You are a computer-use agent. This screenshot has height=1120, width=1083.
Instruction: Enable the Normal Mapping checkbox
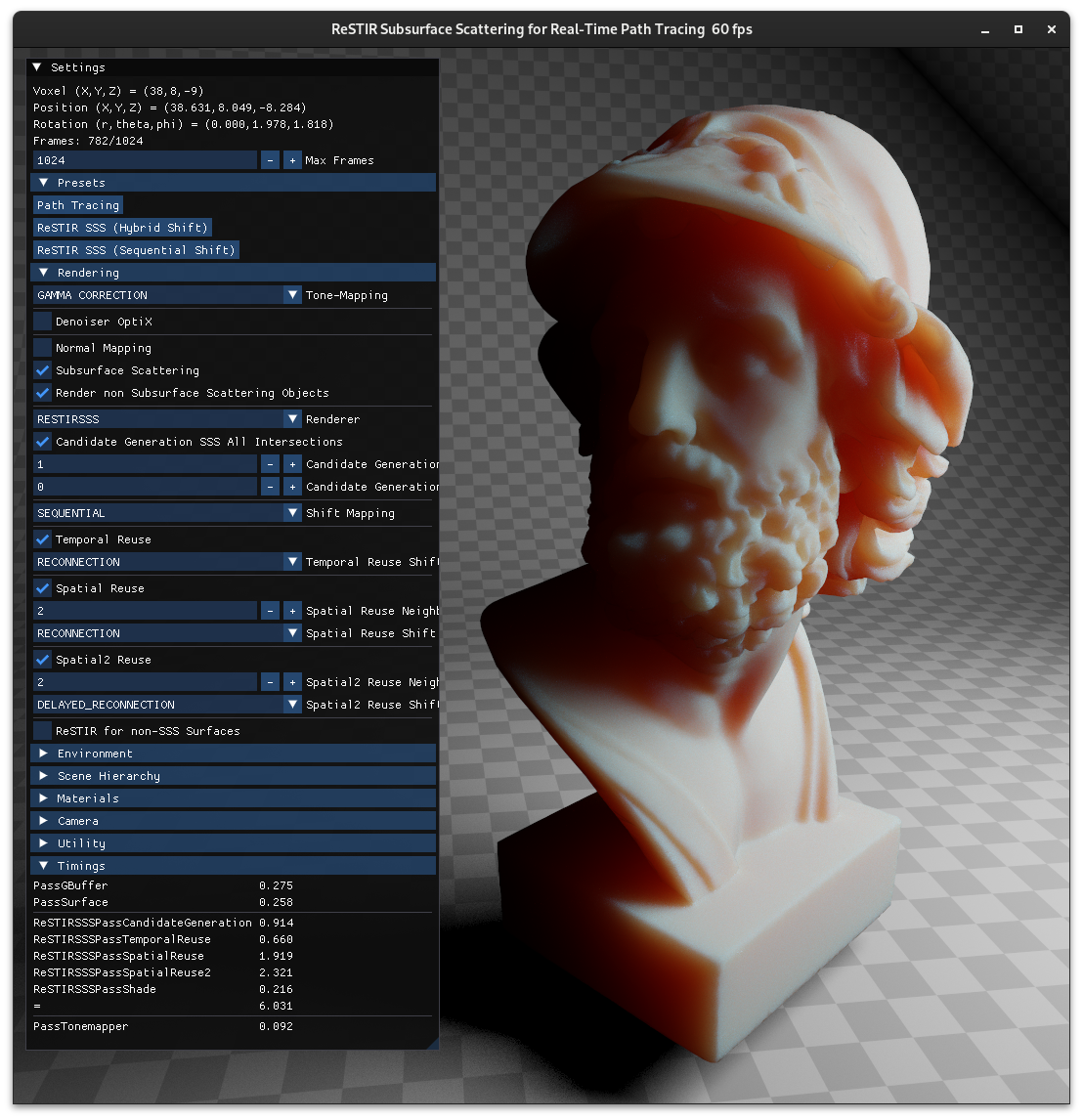43,348
